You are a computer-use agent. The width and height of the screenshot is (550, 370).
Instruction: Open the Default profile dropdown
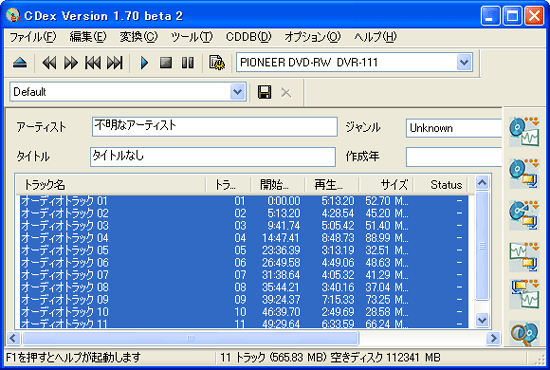(x=237, y=92)
